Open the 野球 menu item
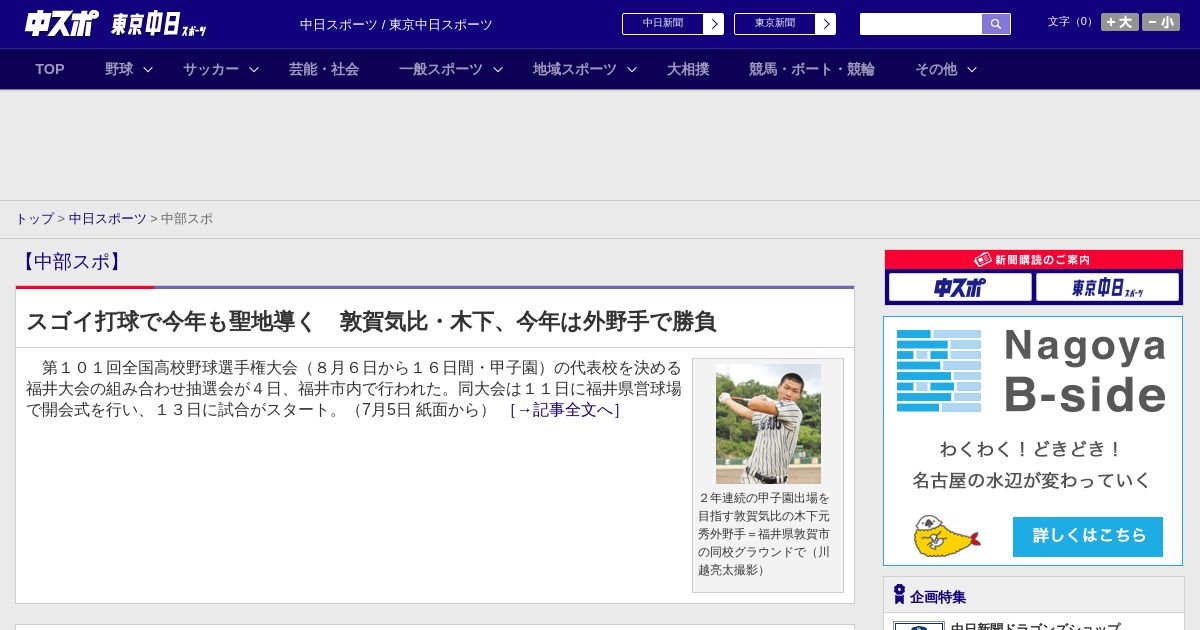The width and height of the screenshot is (1200, 630). 119,69
